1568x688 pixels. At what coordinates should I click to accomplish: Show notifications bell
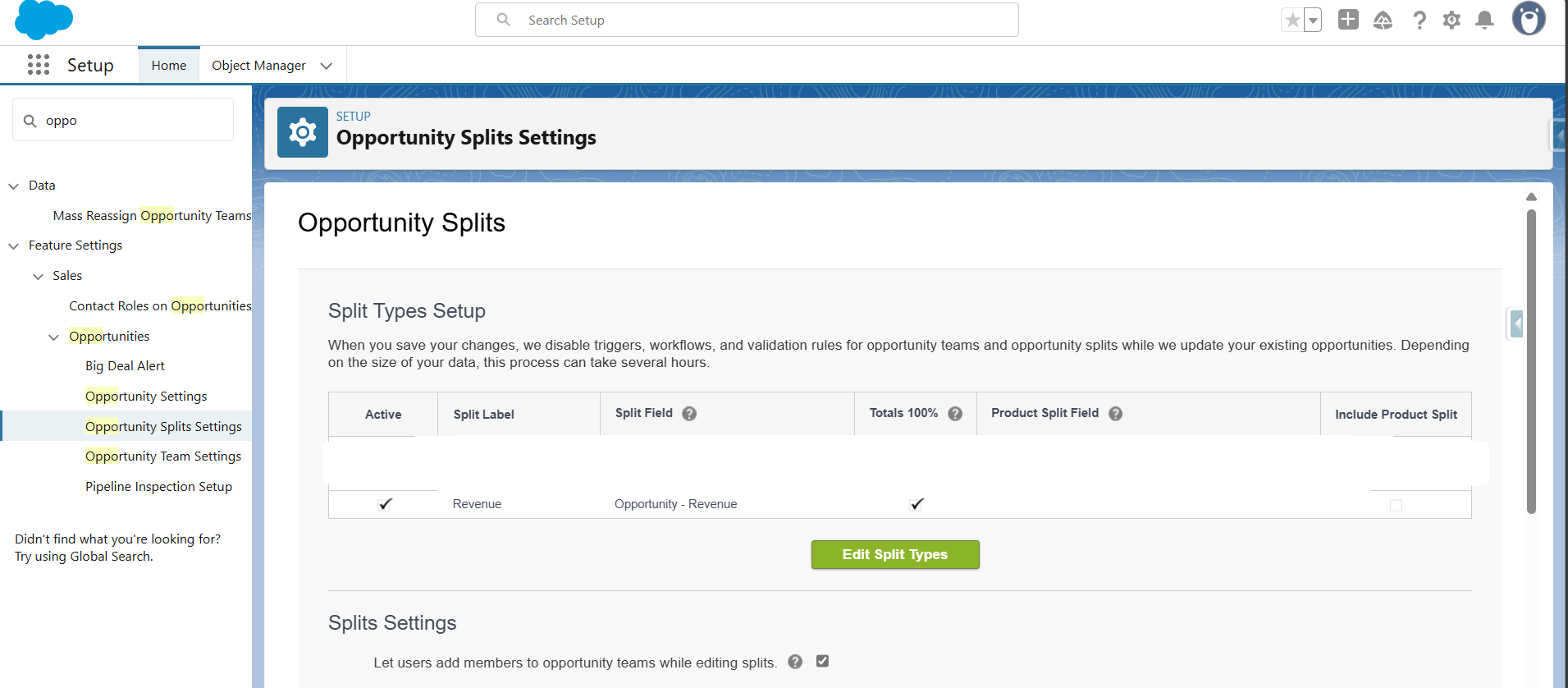(x=1484, y=20)
